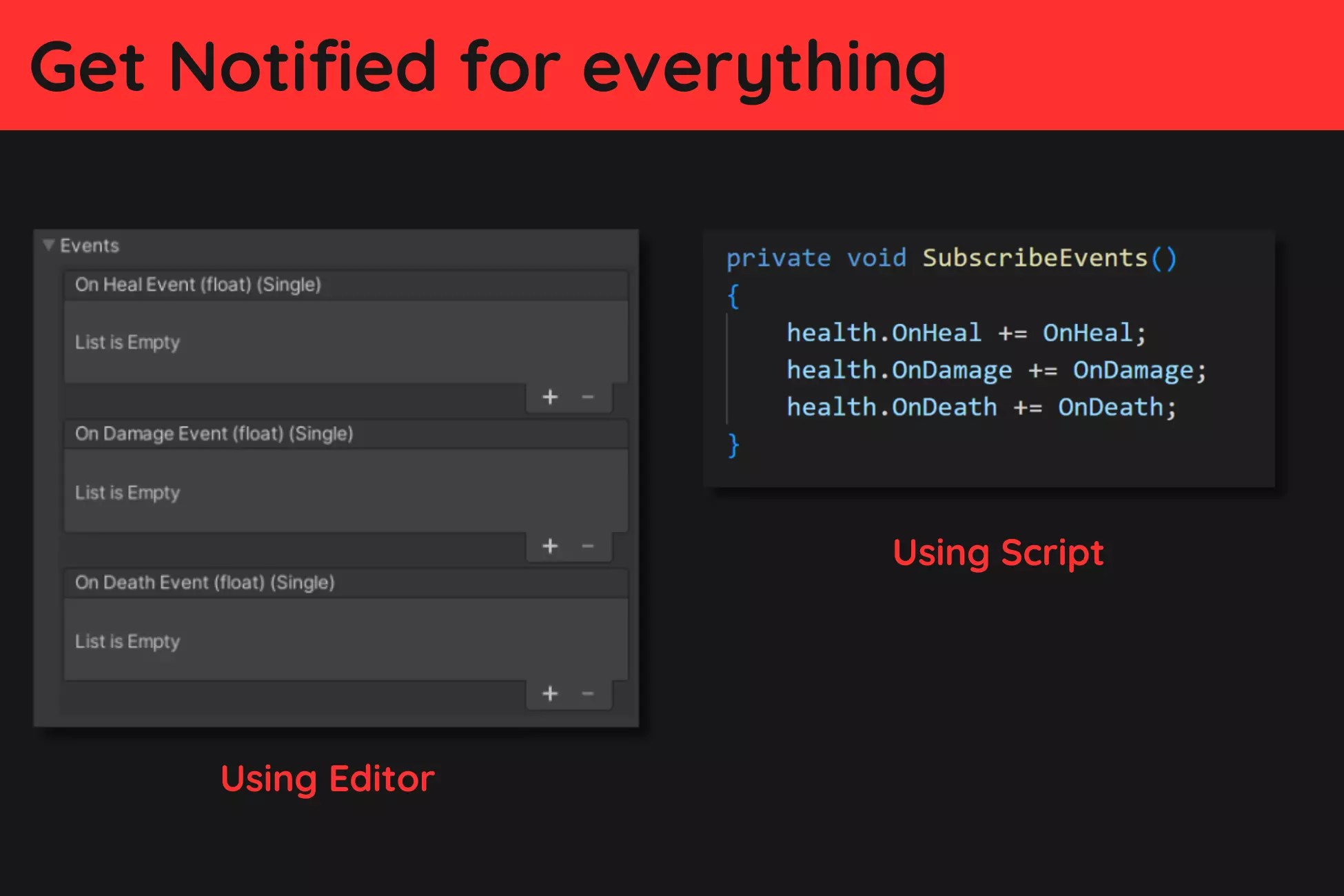Click the On Heal Event header
The image size is (1344, 896).
[x=198, y=285]
